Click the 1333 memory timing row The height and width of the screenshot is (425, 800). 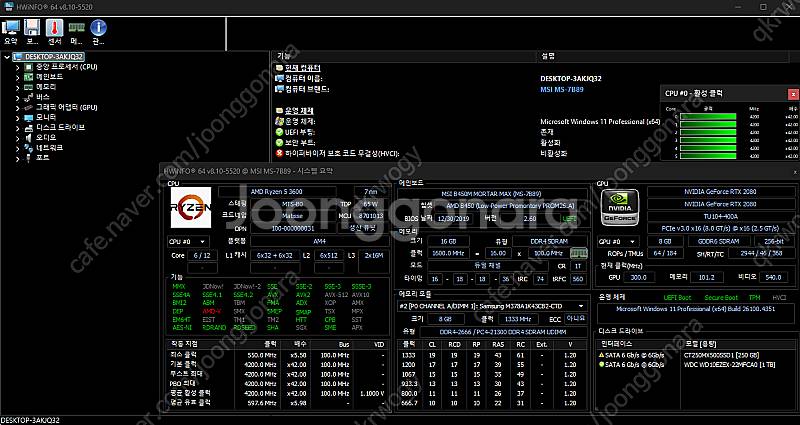[x=492, y=355]
